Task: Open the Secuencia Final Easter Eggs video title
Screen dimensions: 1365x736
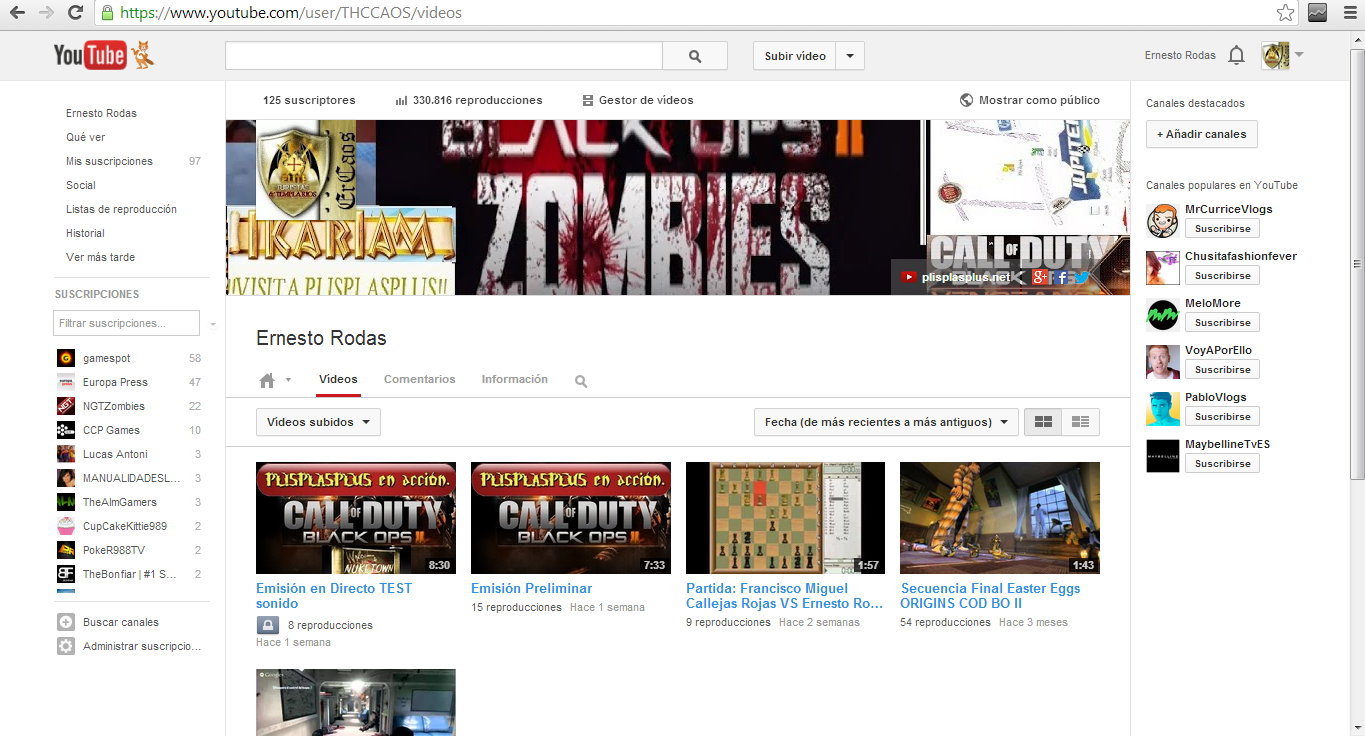Action: [x=990, y=596]
